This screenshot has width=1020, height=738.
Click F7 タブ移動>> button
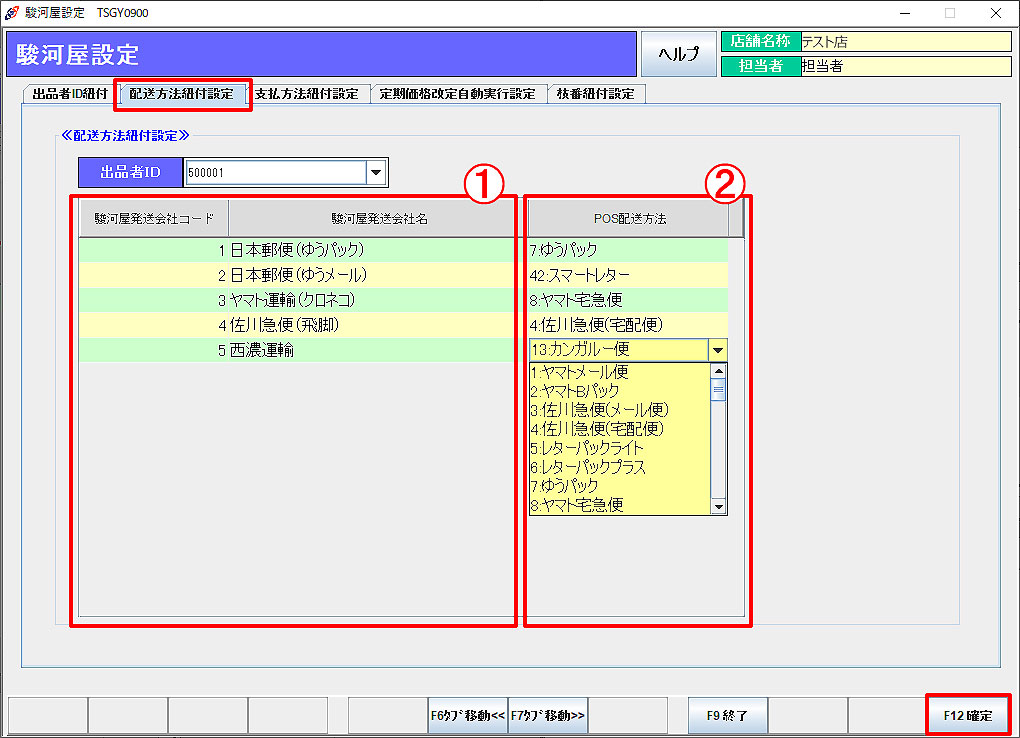[548, 715]
